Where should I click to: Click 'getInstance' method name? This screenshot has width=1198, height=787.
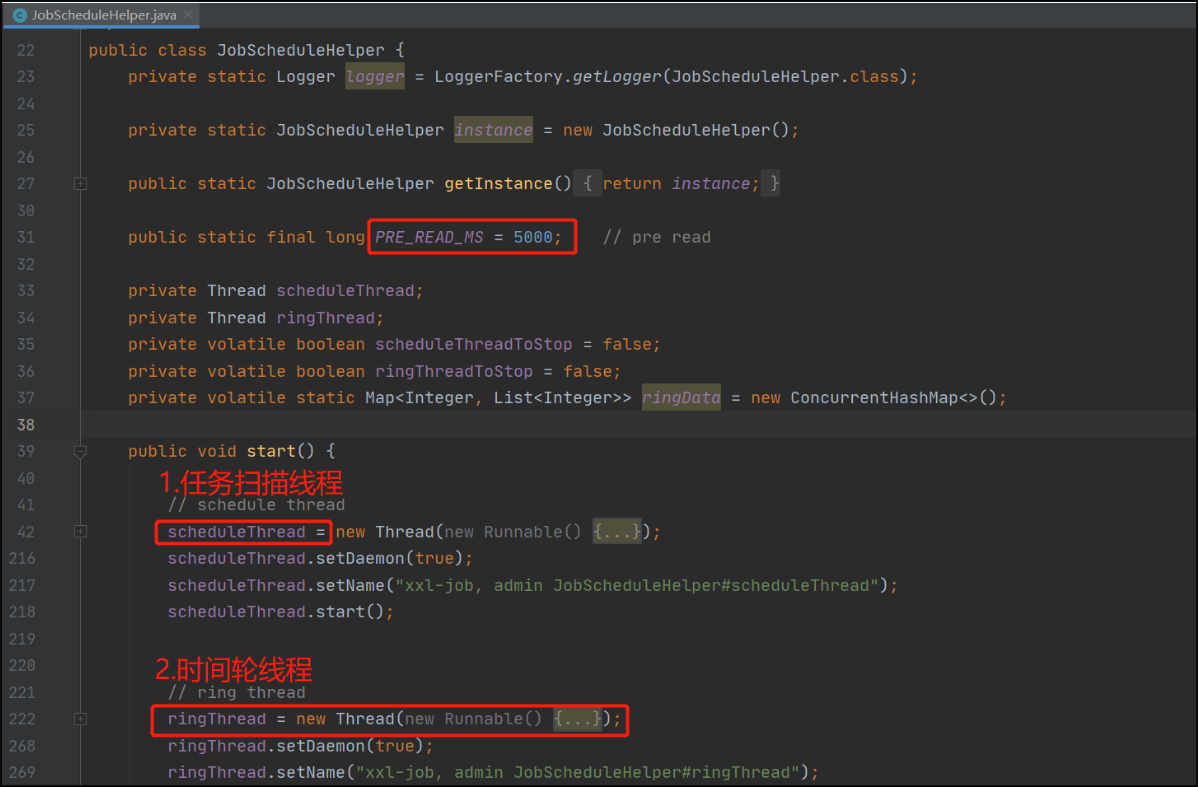[x=498, y=183]
